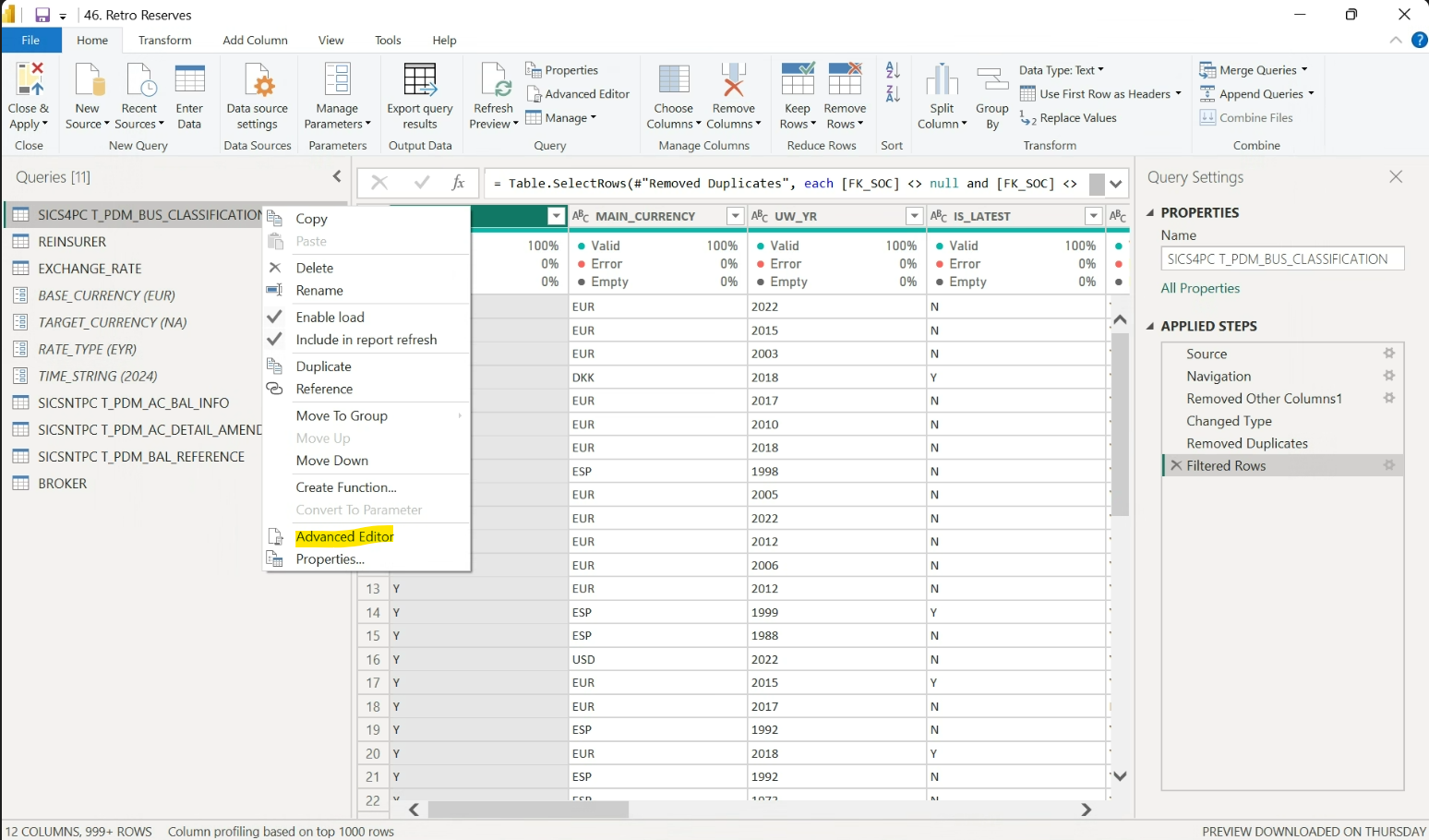
Task: Click the Group By icon
Action: [x=992, y=81]
